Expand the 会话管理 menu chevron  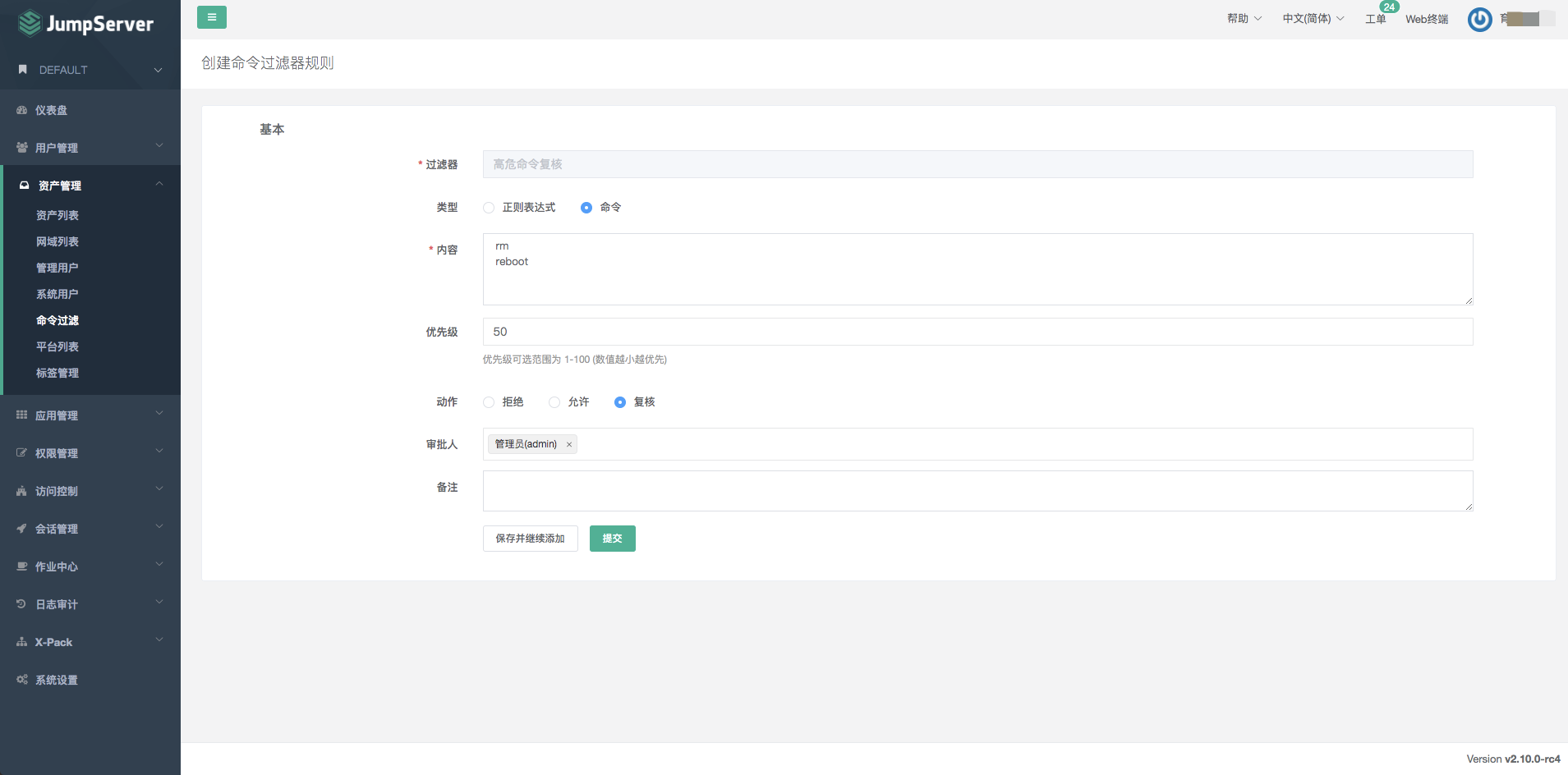[x=159, y=527]
